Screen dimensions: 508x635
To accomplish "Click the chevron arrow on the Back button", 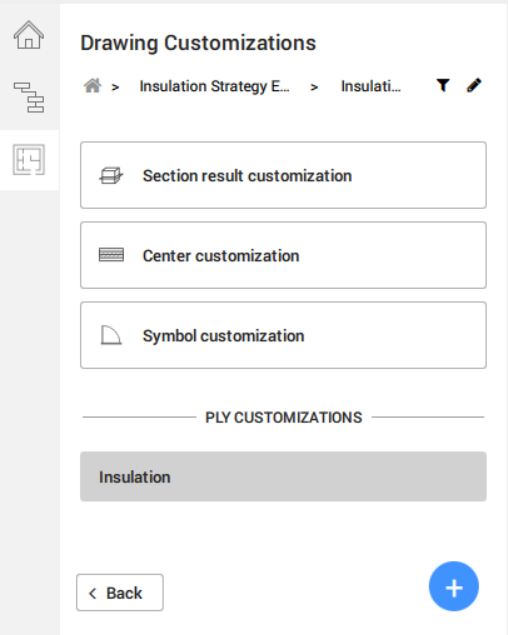I will (93, 593).
